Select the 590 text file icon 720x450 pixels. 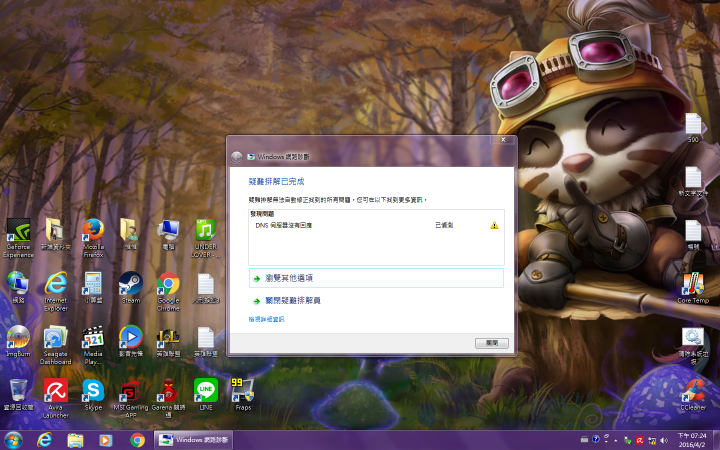click(x=693, y=127)
